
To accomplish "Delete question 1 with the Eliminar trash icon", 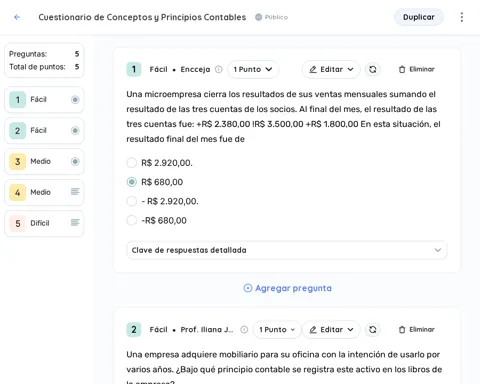I will [417, 69].
